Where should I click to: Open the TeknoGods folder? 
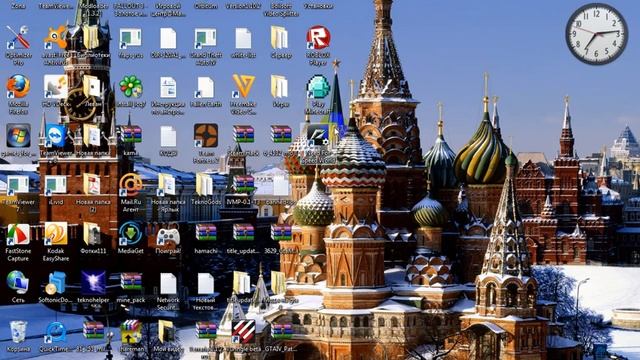point(204,184)
